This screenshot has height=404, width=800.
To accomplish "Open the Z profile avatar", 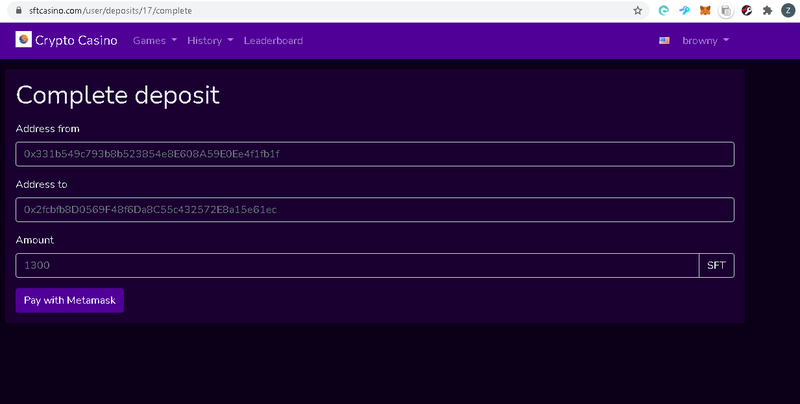I will click(788, 10).
